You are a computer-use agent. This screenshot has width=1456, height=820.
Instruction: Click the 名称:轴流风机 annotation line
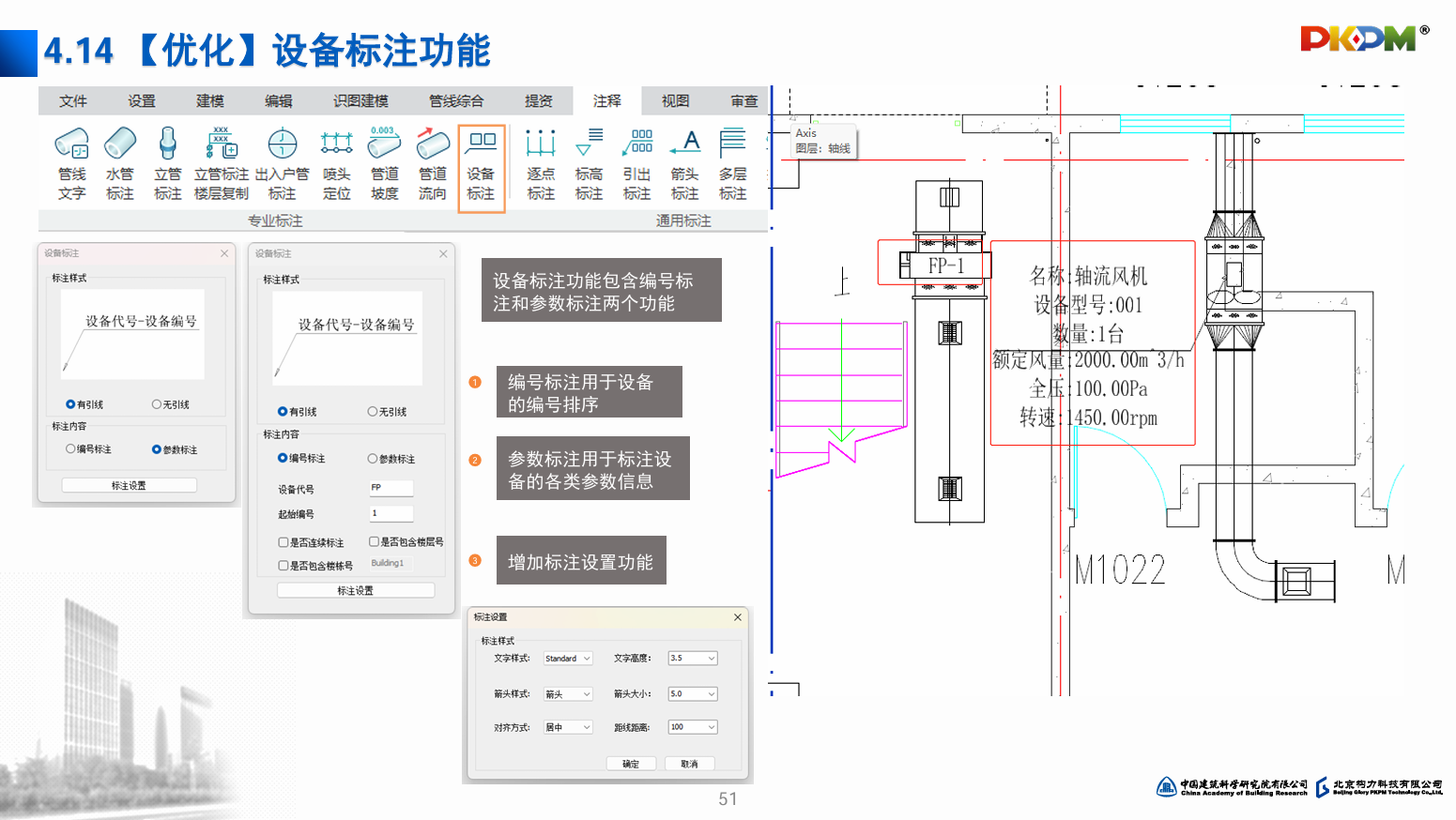[1089, 276]
